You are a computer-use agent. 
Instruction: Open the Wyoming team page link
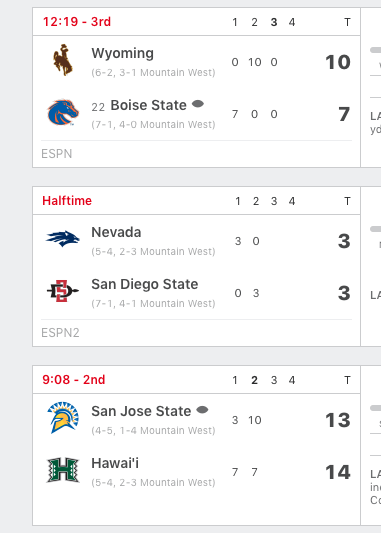(x=122, y=53)
